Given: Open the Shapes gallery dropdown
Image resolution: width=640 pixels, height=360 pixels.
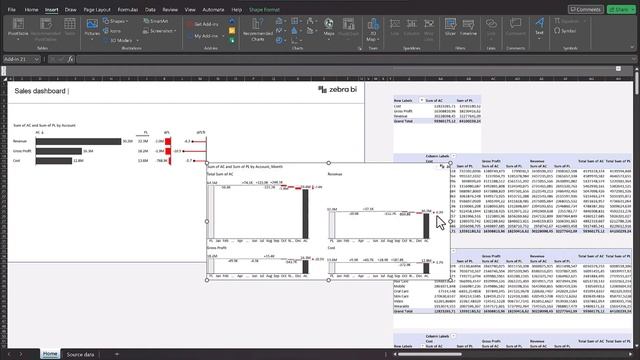Looking at the screenshot, I should (x=116, y=21).
